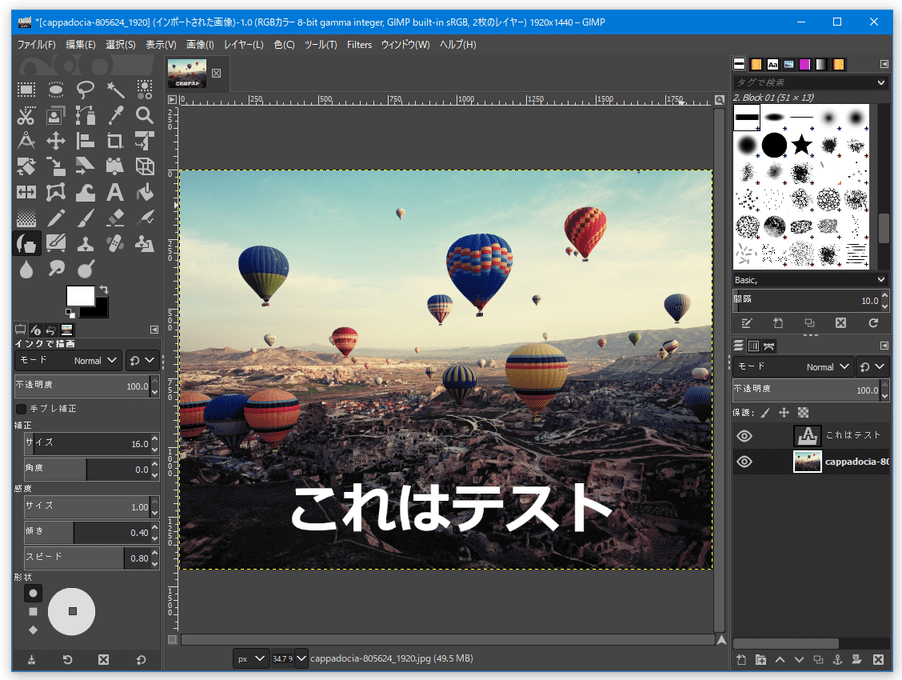Viewport: 902px width, 680px height.
Task: Select the Bucket Fill tool
Action: 144,192
